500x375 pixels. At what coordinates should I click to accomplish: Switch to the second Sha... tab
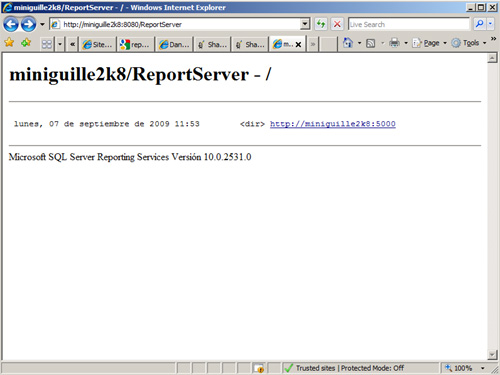coord(250,44)
